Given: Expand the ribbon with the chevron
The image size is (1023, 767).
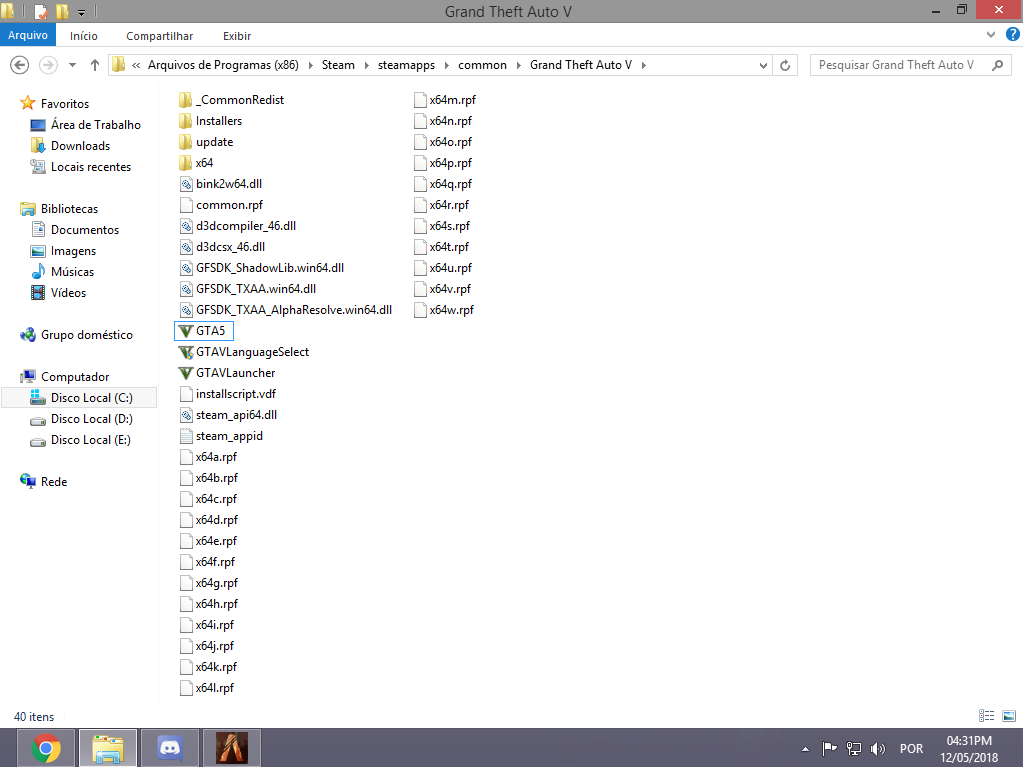Looking at the screenshot, I should point(991,35).
